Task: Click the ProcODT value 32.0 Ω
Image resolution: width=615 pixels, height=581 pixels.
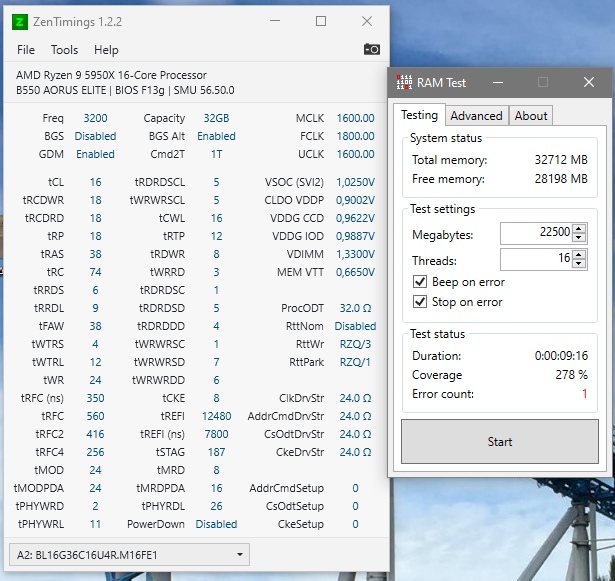Action: point(355,308)
